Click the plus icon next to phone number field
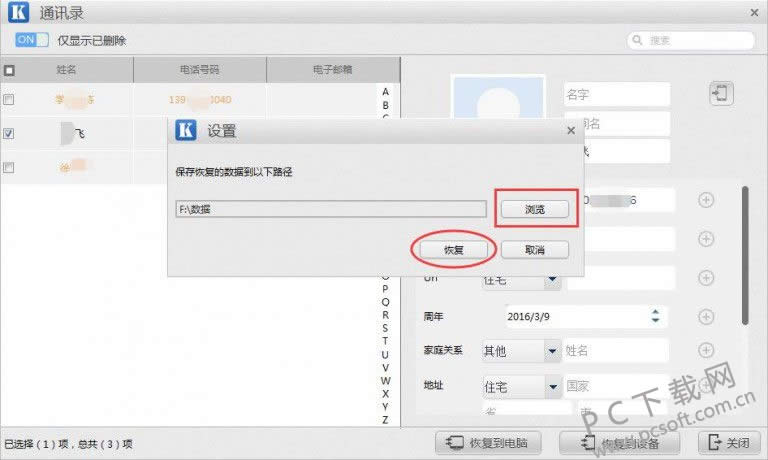Image resolution: width=768 pixels, height=460 pixels. pyautogui.click(x=706, y=200)
